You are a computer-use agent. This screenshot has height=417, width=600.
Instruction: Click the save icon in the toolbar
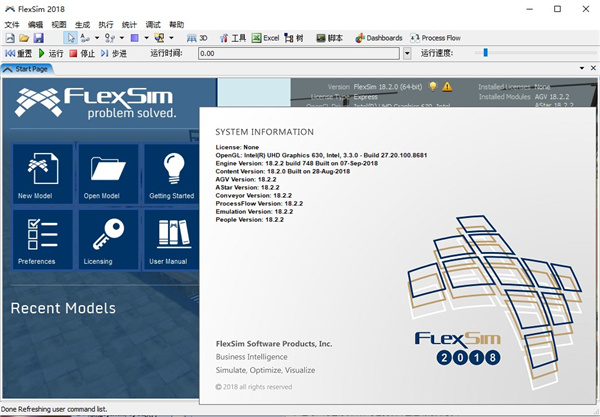pos(38,38)
